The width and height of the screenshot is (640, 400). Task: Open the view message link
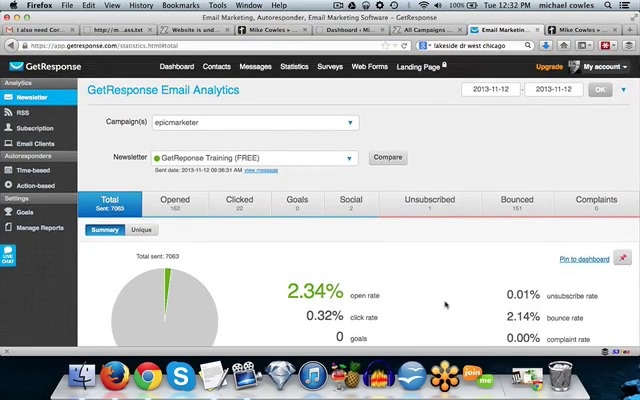point(261,170)
